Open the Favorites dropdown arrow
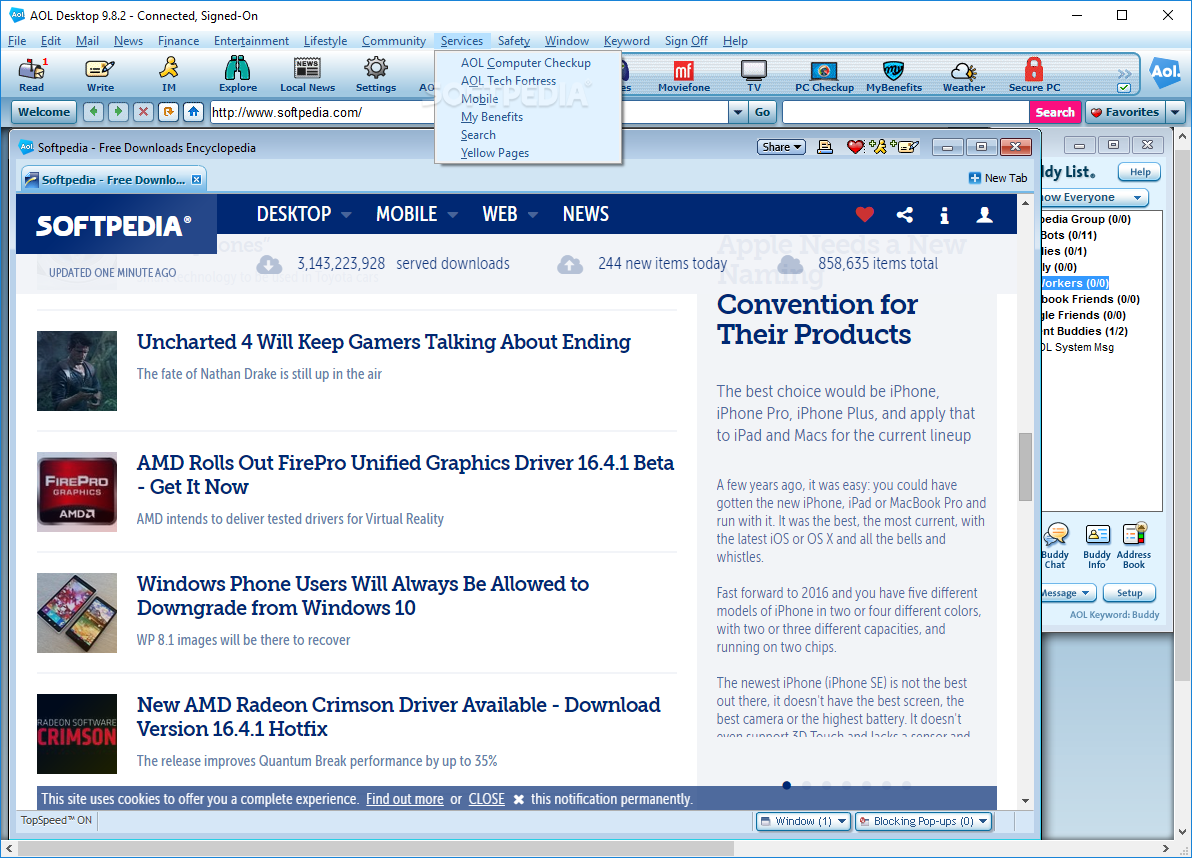The width and height of the screenshot is (1192, 858). [x=1175, y=112]
